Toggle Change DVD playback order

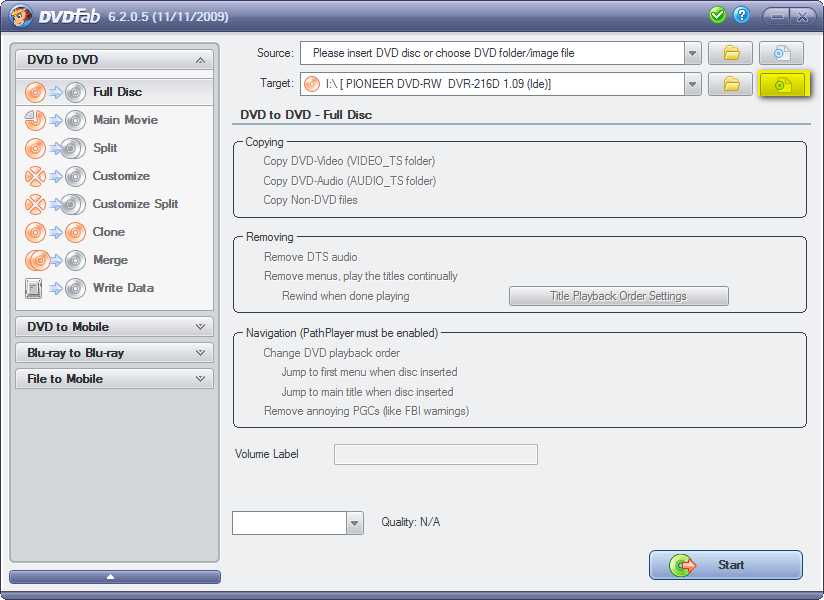[332, 353]
